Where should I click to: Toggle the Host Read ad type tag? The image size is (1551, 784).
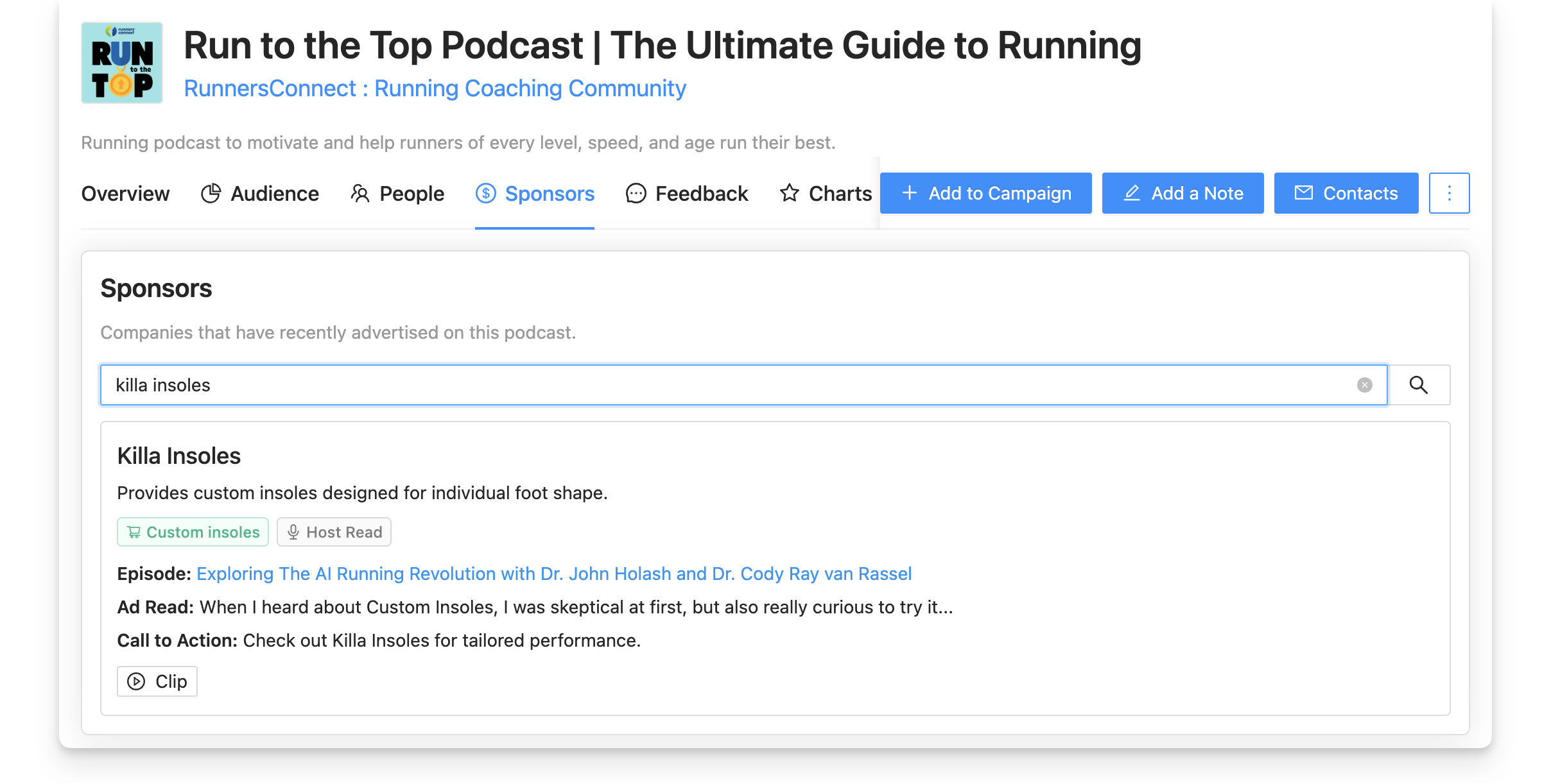(x=334, y=532)
